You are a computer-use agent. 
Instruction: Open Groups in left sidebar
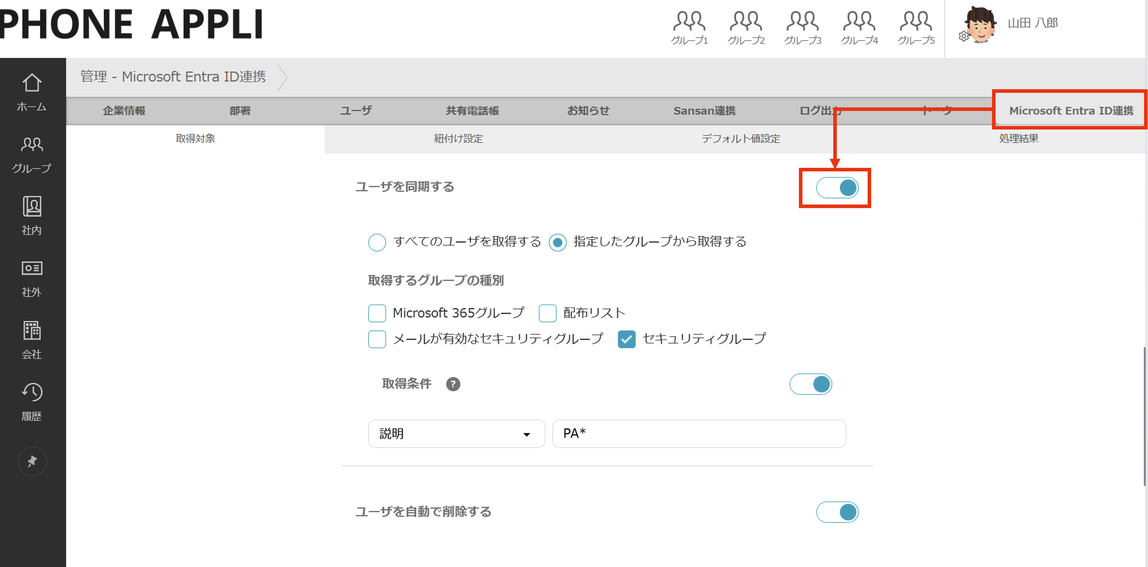click(32, 154)
